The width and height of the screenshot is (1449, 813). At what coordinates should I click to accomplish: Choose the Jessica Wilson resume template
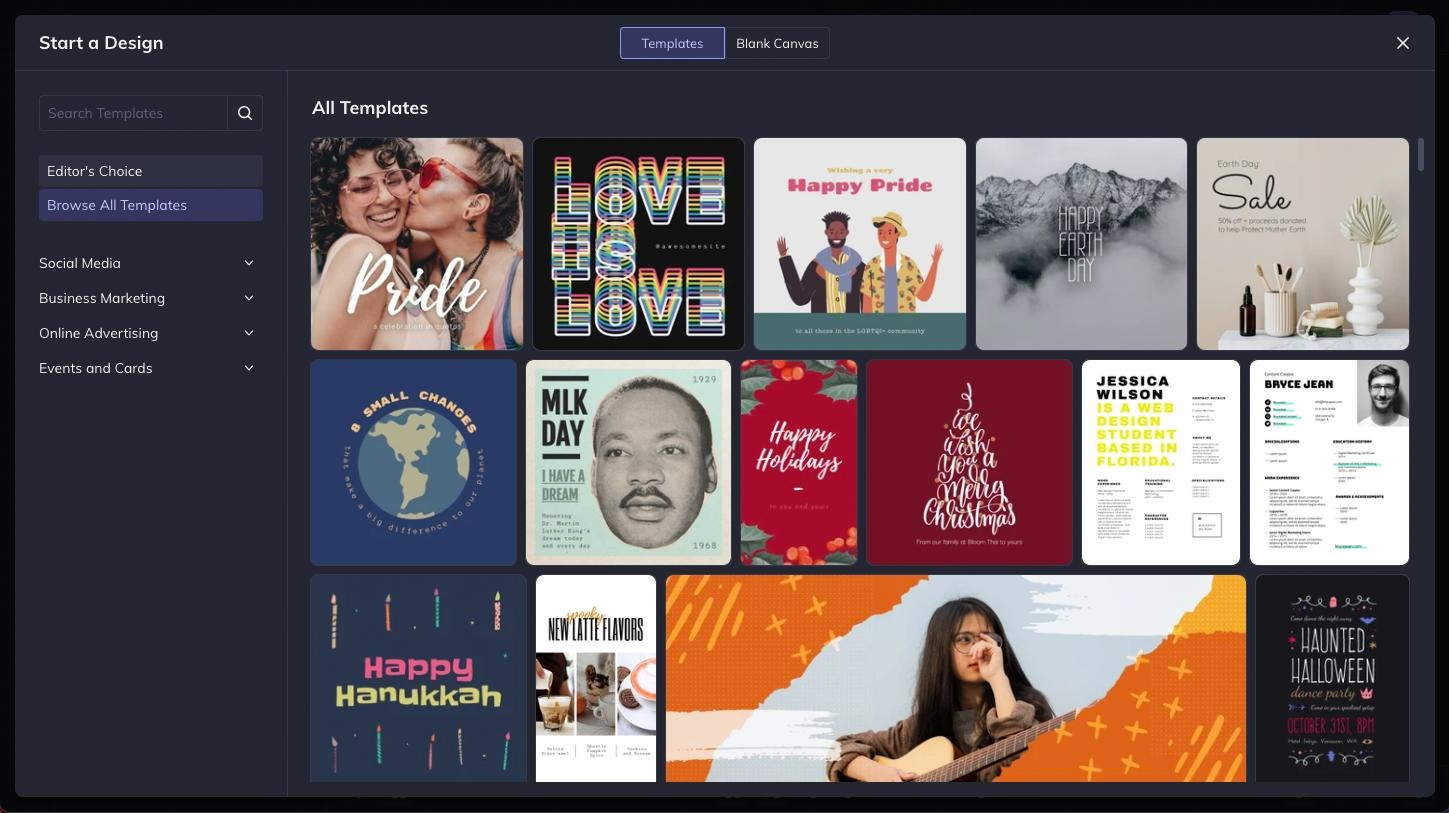(1160, 462)
